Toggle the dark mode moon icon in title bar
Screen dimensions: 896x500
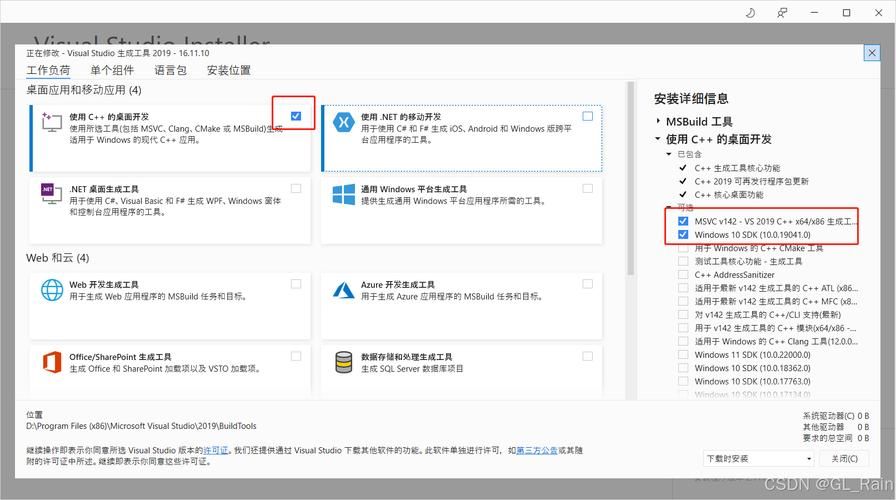pos(750,13)
